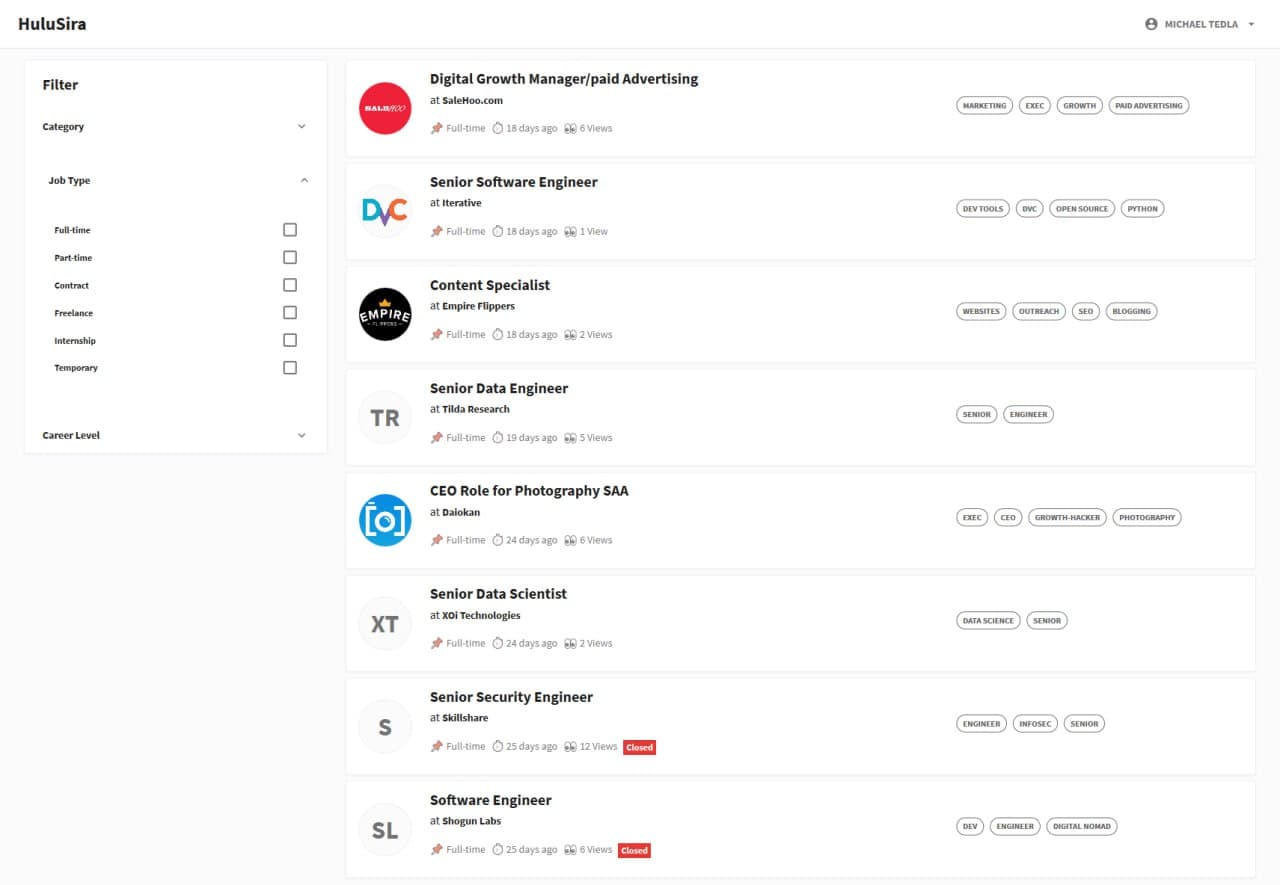1280x885 pixels.
Task: Collapse the Job Type filter section
Action: pyautogui.click(x=304, y=181)
